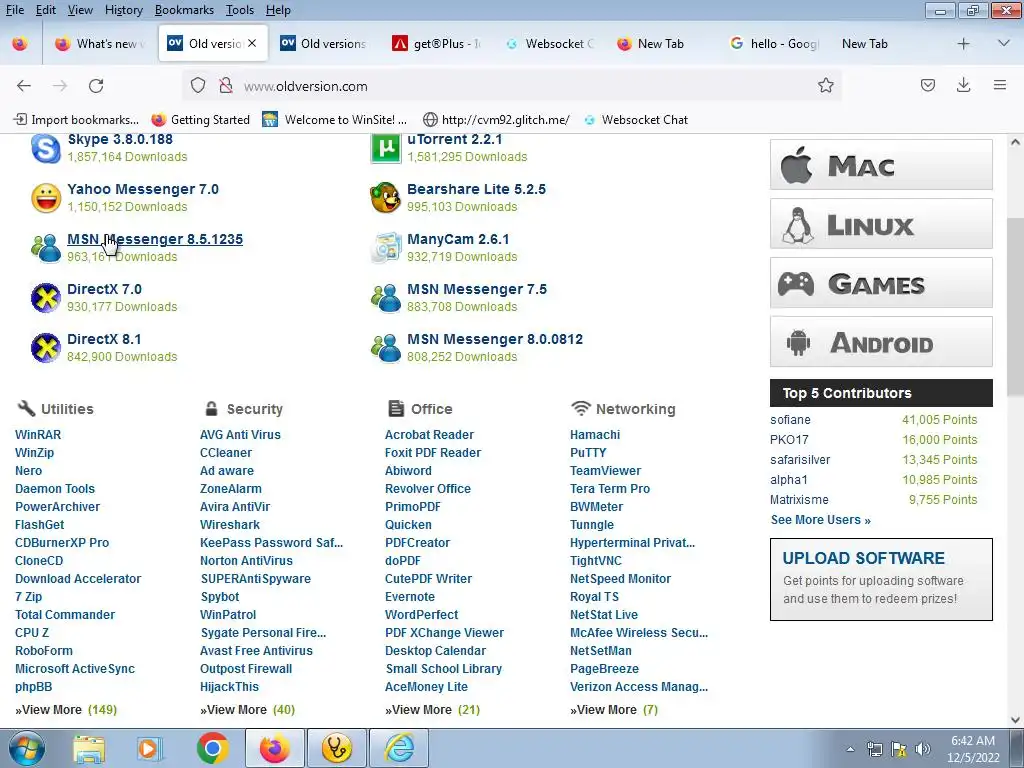Open the Wireshark link
1024x768 pixels.
tap(230, 525)
